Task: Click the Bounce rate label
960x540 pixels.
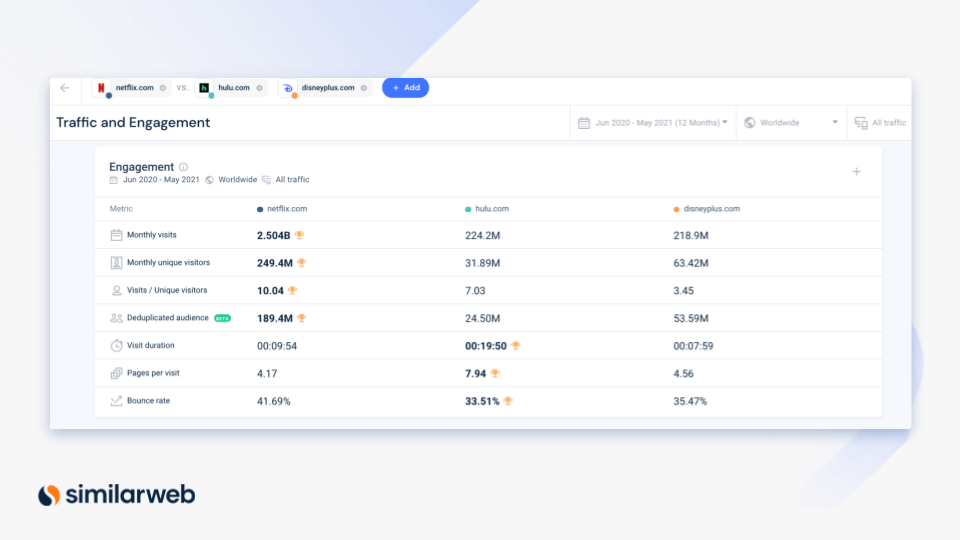Action: [x=149, y=400]
